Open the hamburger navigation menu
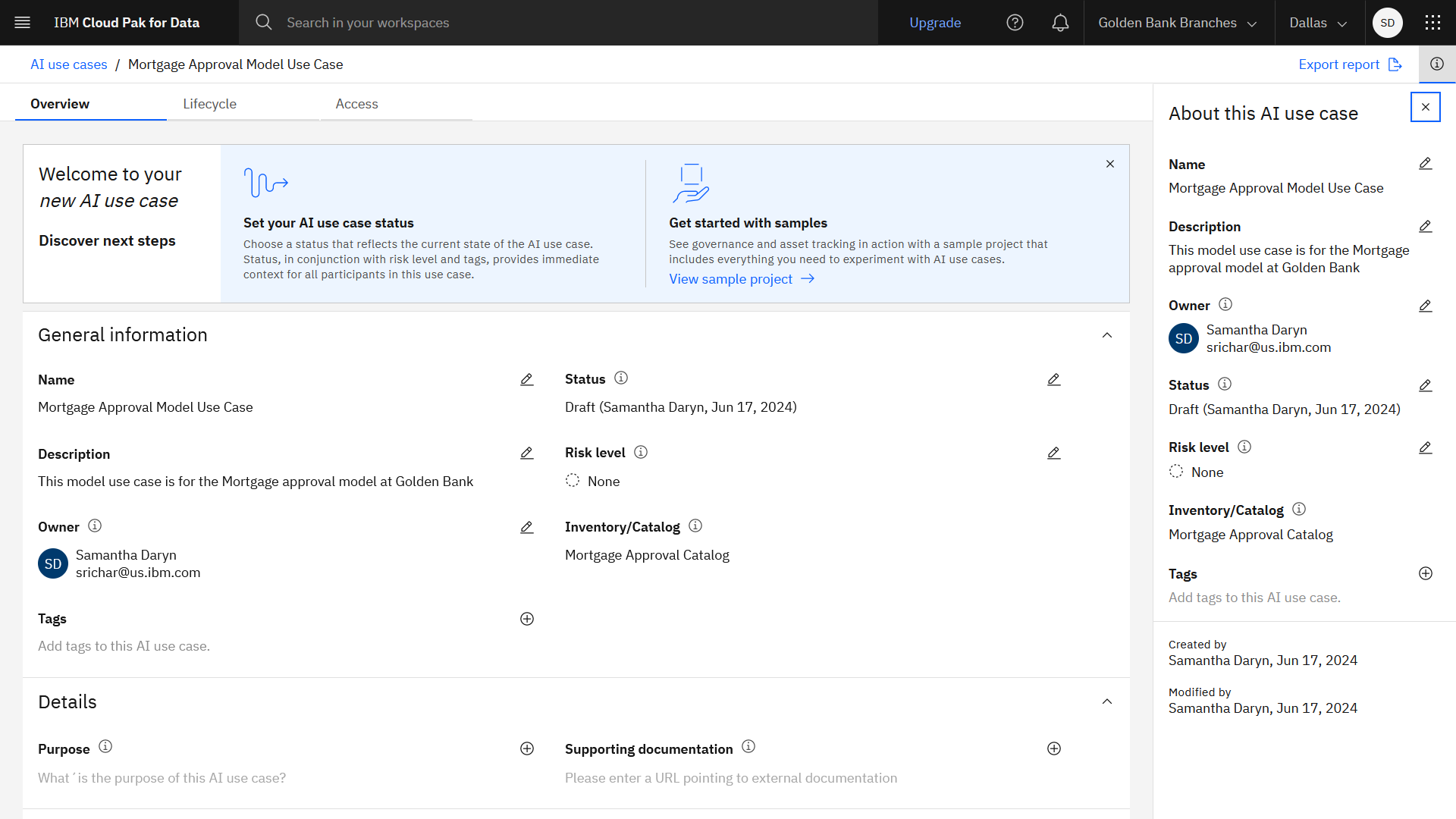 23,23
